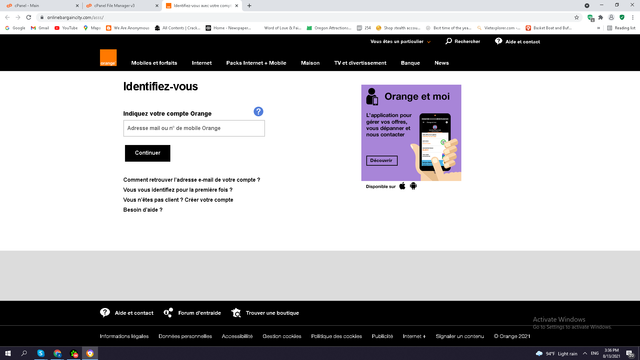
Task: Open 'Mobiles et forfaits' menu
Action: tap(154, 63)
